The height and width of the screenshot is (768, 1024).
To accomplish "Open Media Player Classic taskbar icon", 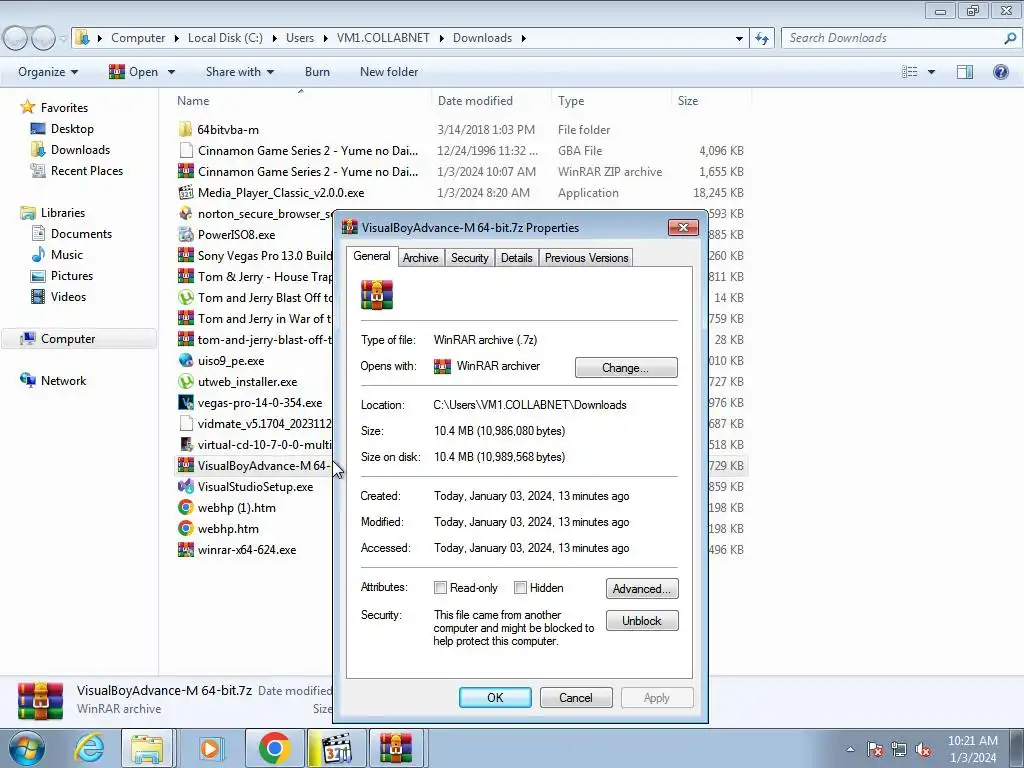I will pyautogui.click(x=337, y=748).
